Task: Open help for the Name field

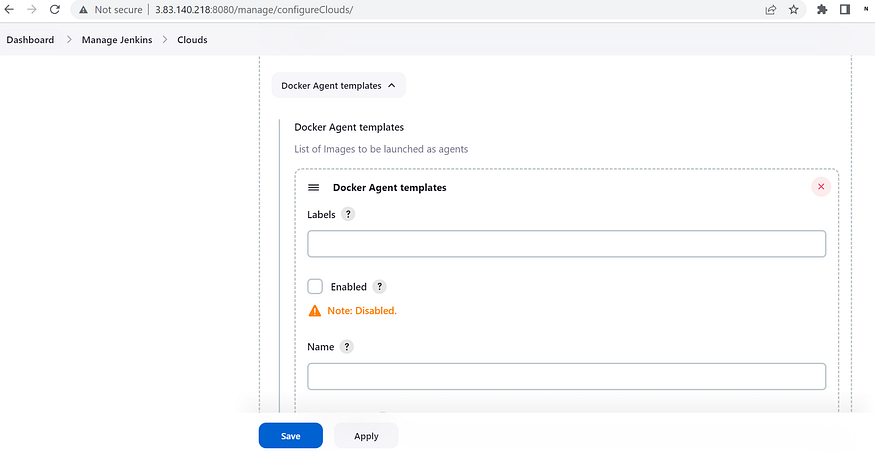Action: [x=347, y=347]
